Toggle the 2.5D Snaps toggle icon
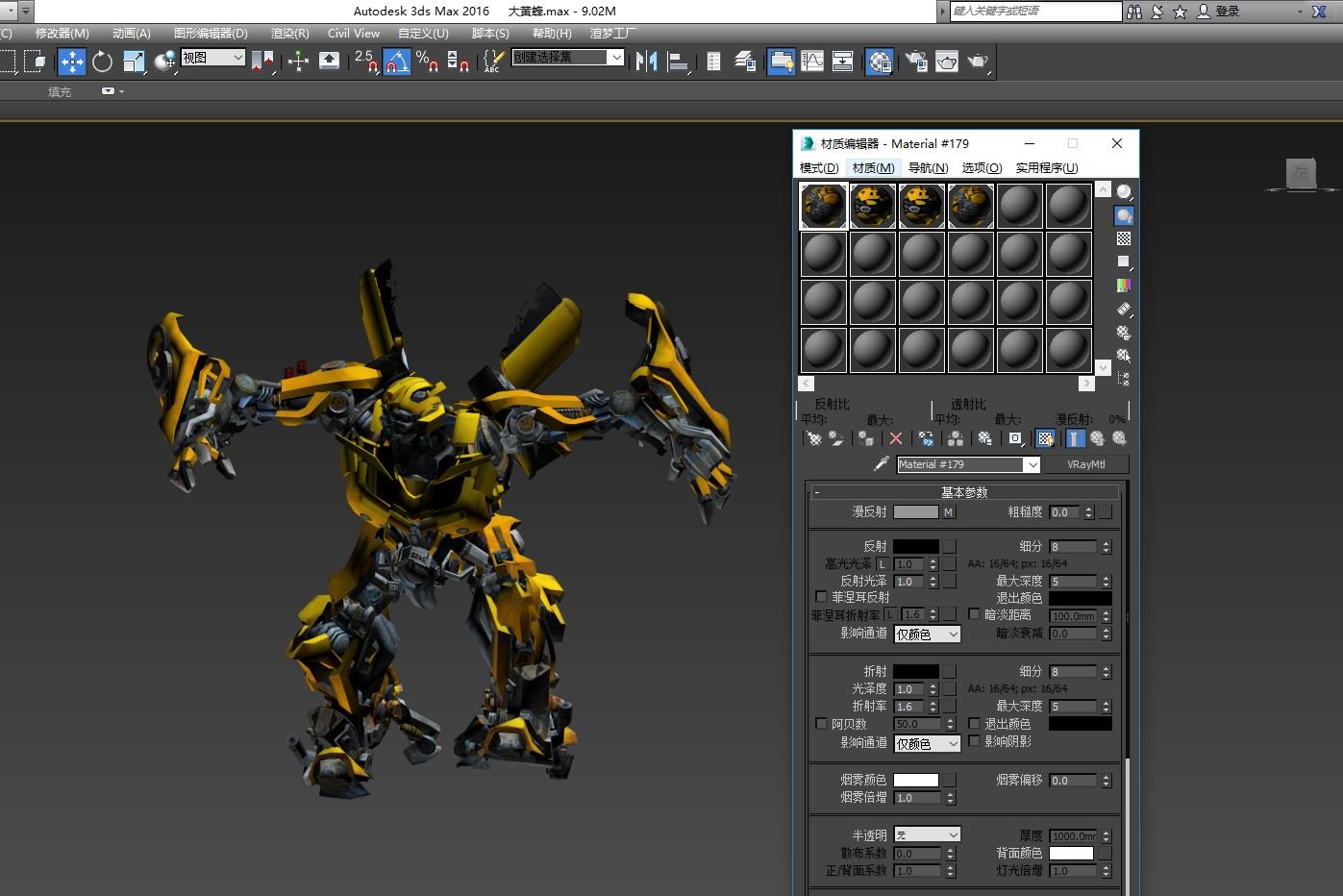The height and width of the screenshot is (896, 1343). click(364, 62)
